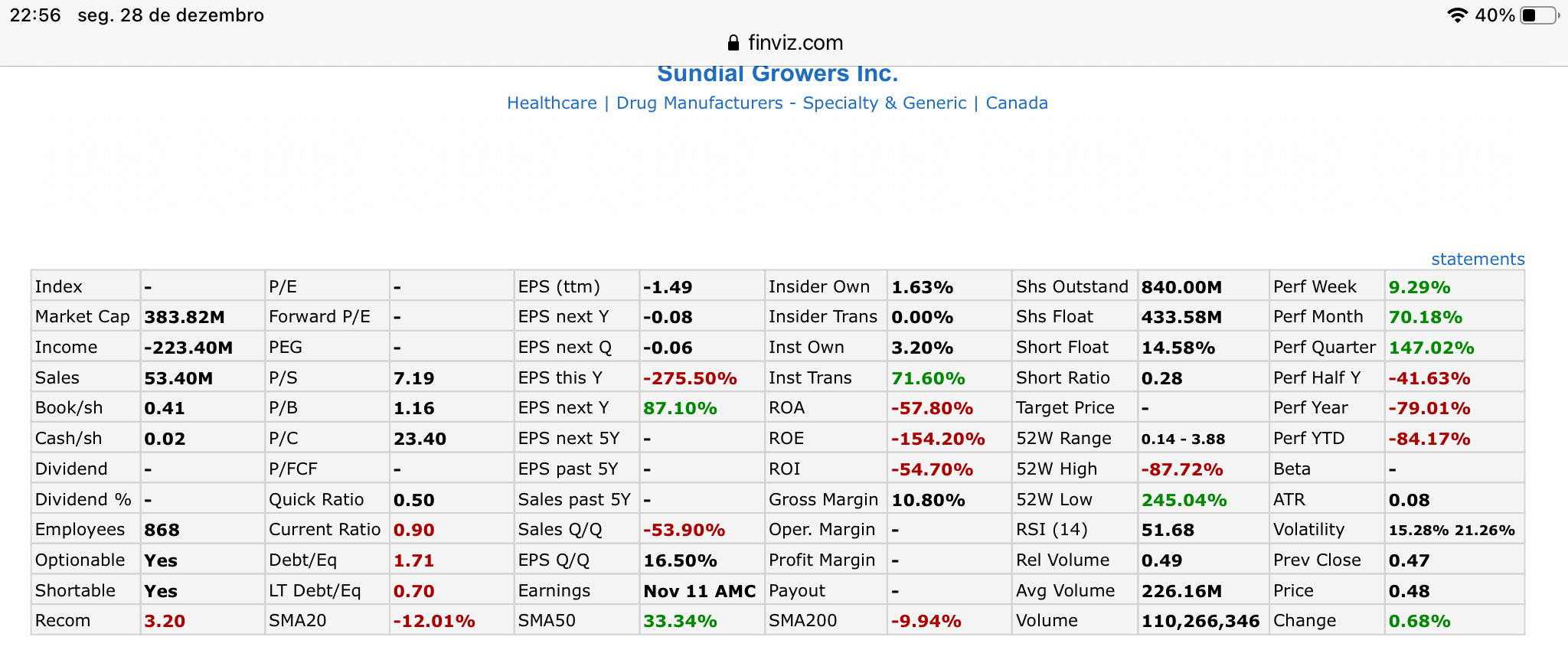Tap the Wi-Fi status icon
The width and height of the screenshot is (1568, 650).
click(x=1457, y=15)
